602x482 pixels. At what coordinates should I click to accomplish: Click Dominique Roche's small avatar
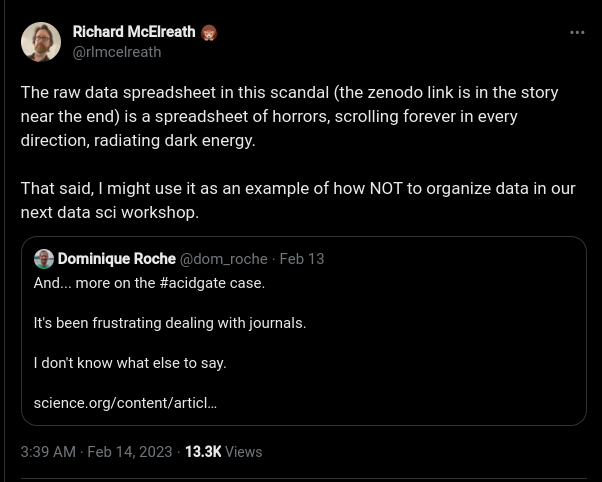coord(44,259)
